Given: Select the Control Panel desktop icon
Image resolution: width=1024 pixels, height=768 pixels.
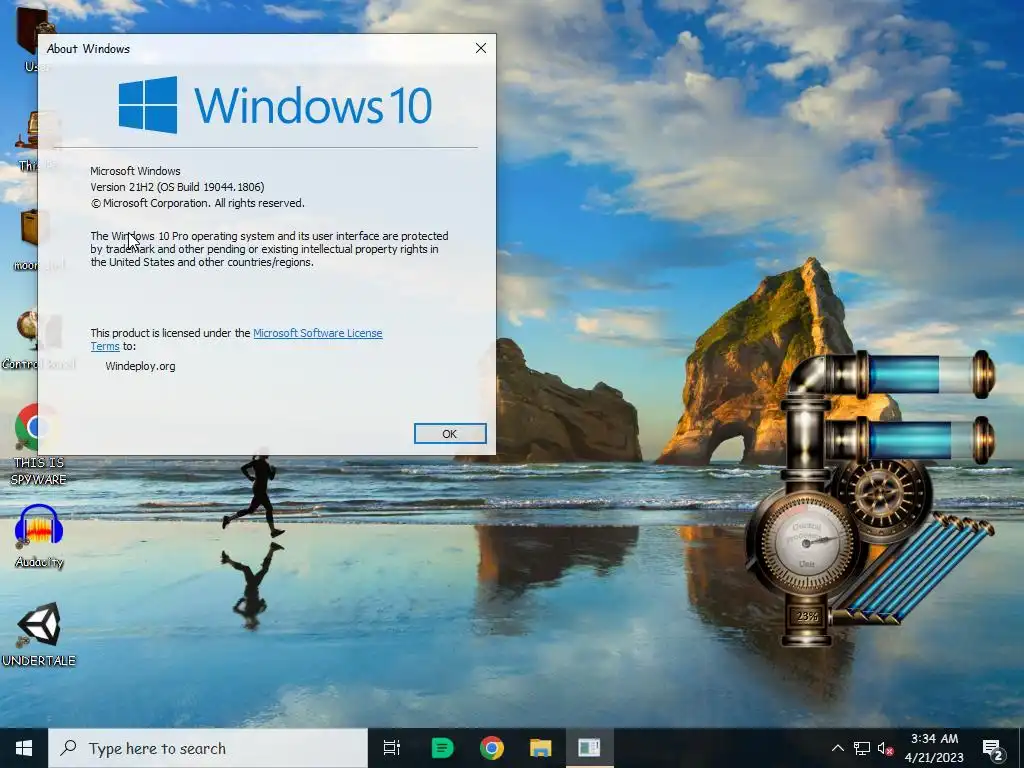Looking at the screenshot, I should pos(38,340).
